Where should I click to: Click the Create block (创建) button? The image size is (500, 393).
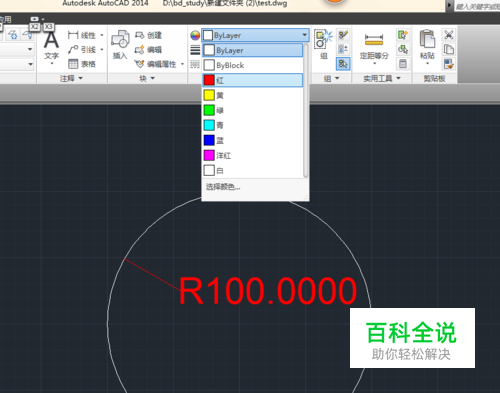pyautogui.click(x=148, y=35)
